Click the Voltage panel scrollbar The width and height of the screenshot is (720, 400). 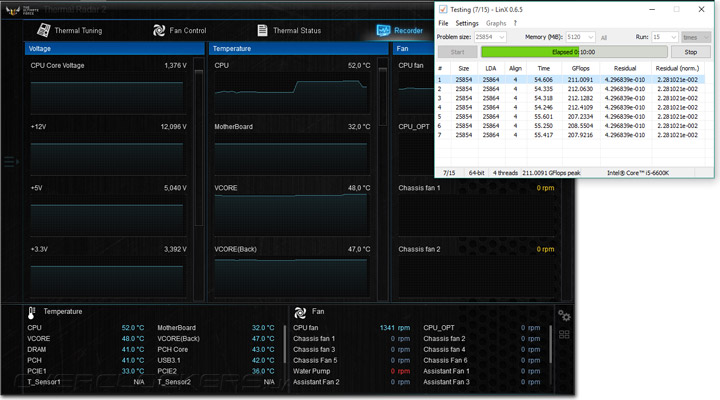coord(199,147)
